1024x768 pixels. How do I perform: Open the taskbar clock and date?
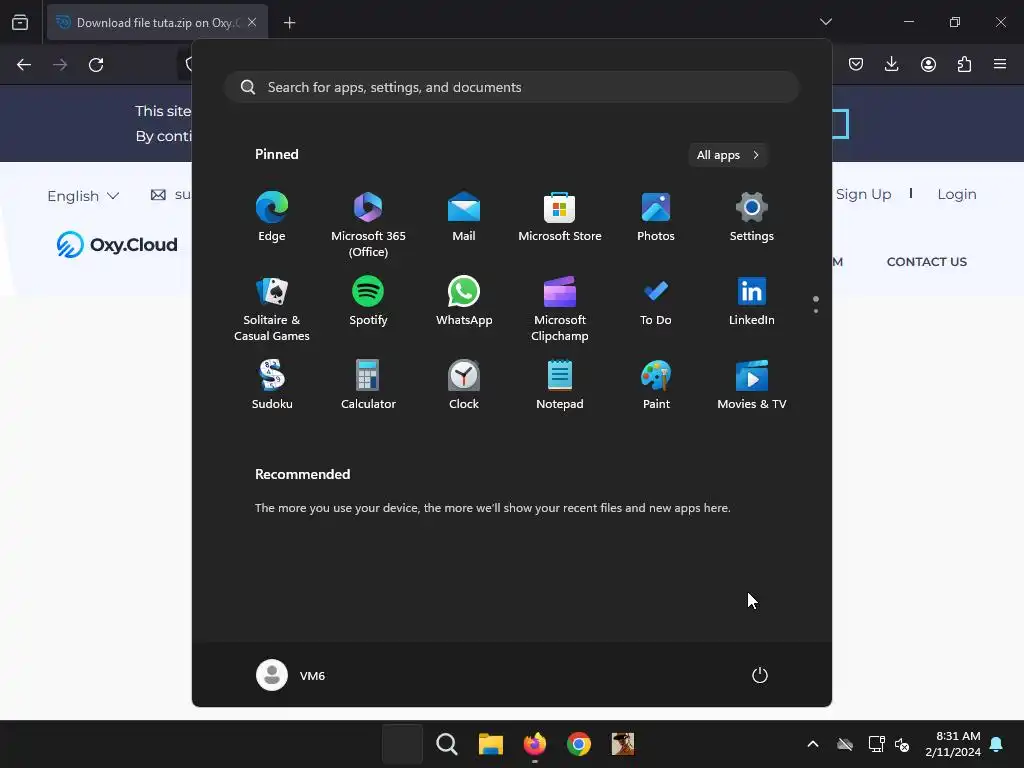(953, 744)
